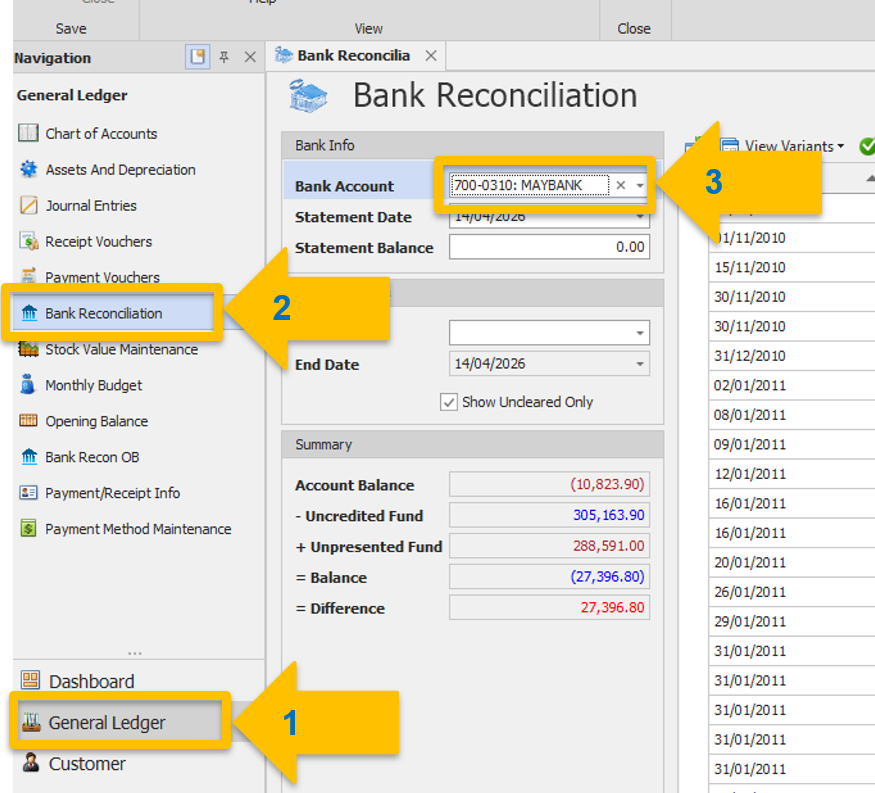Close the Bank Reconciliation tab
Viewport: 875px width, 793px height.
(431, 56)
